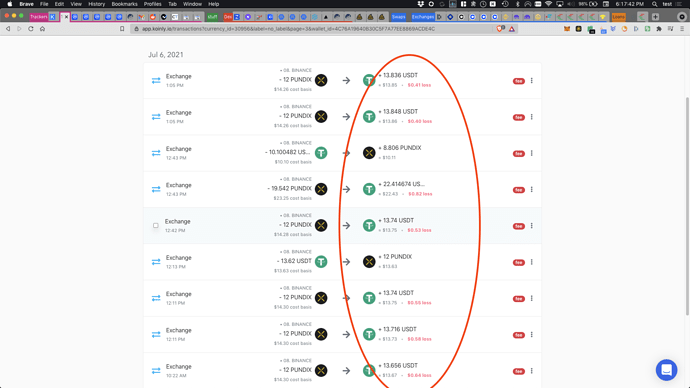Click the Dropbox menu bar icon

(421, 4)
